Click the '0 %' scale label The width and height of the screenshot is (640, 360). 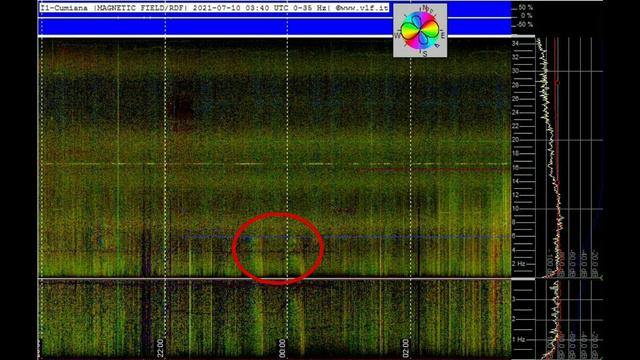(x=527, y=16)
